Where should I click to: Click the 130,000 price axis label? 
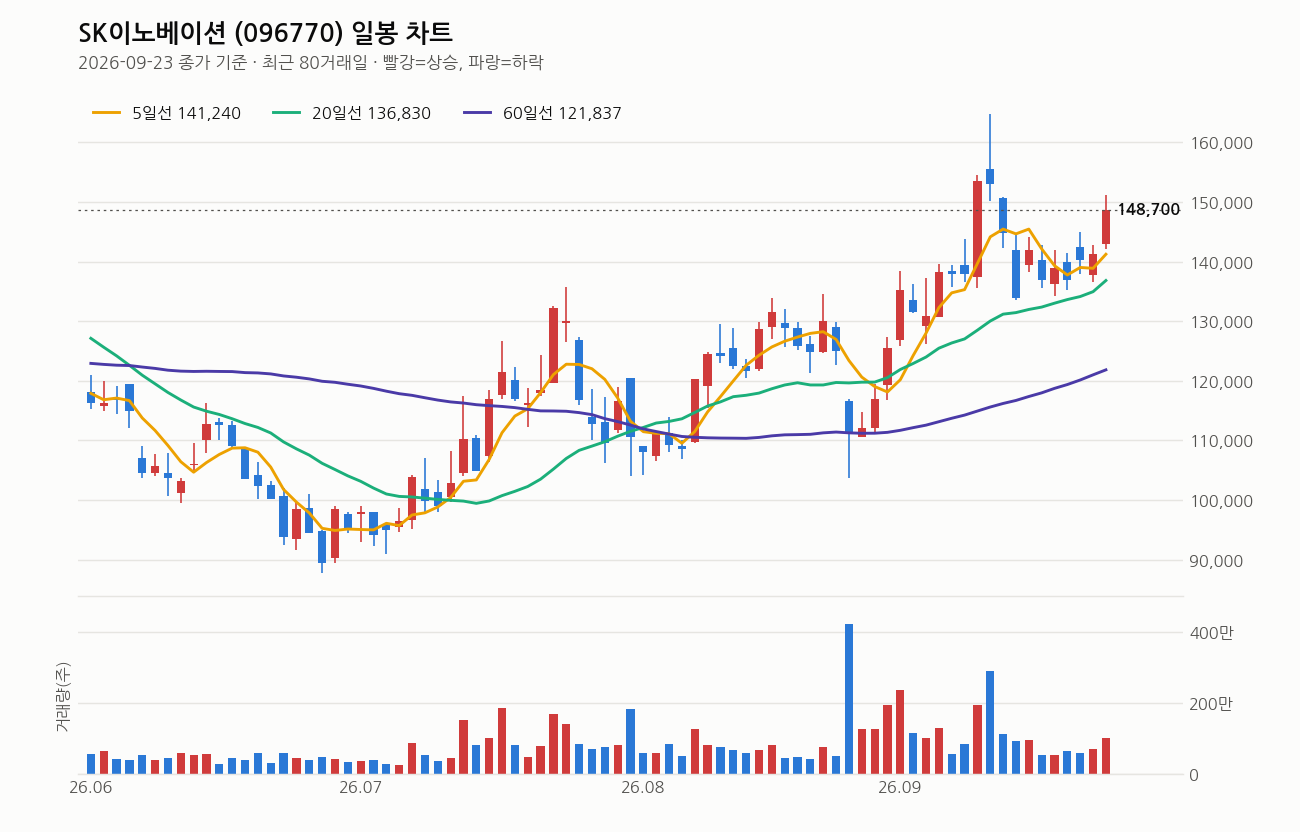tap(1222, 322)
